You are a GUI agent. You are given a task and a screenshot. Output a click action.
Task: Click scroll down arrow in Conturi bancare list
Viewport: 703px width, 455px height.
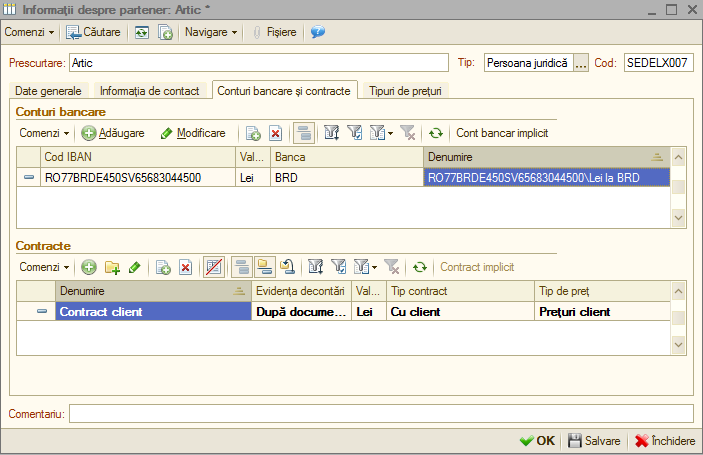pyautogui.click(x=678, y=218)
